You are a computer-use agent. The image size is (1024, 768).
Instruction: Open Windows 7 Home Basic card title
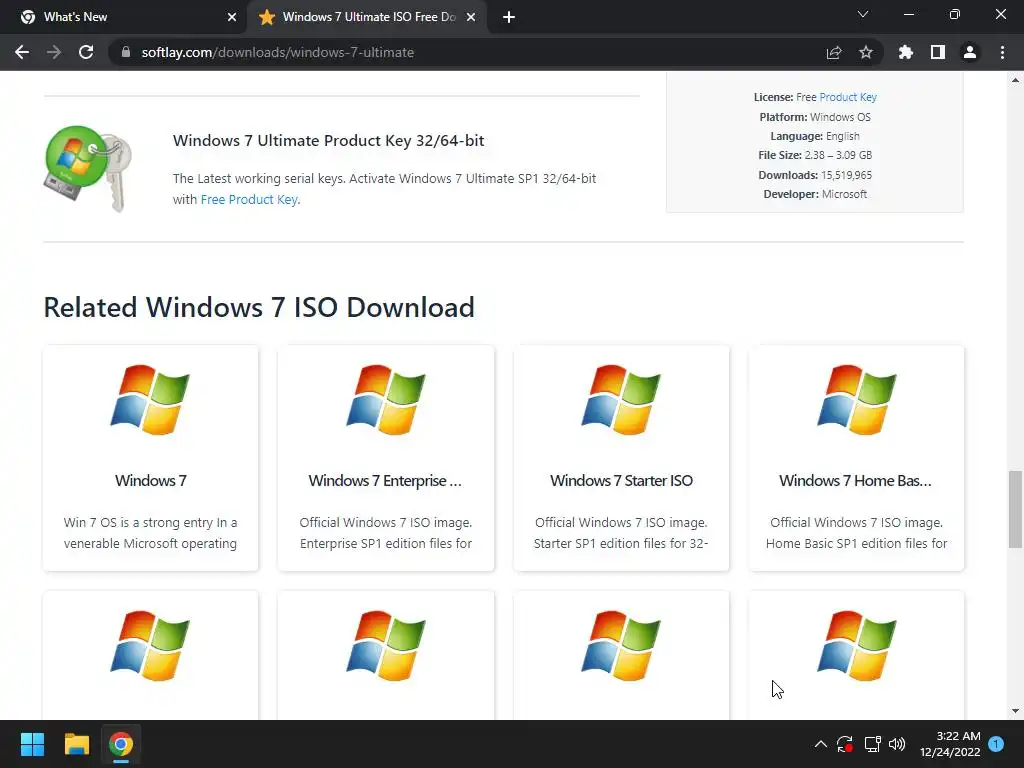point(856,481)
